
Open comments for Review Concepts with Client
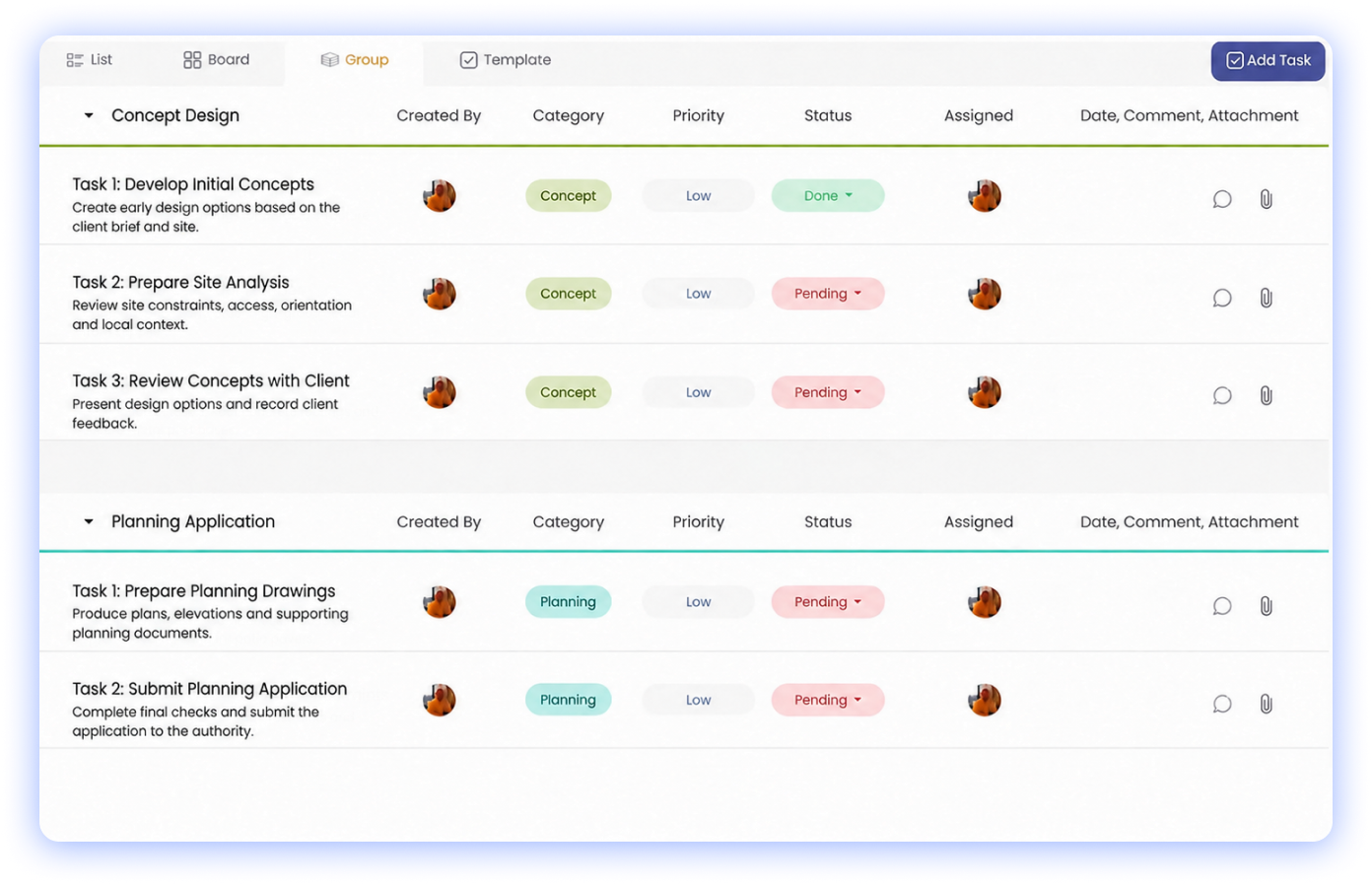[x=1222, y=395]
